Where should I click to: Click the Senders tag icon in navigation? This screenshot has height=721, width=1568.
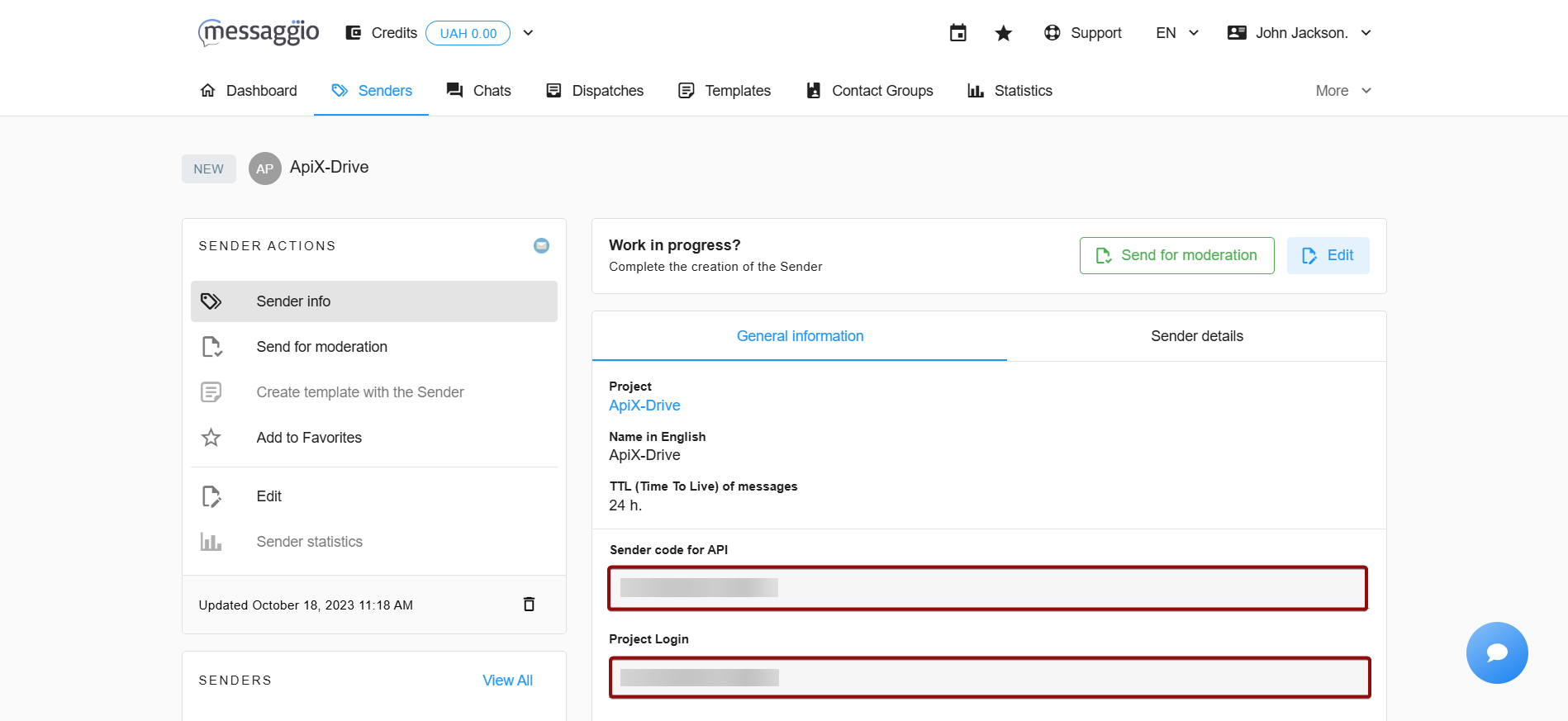(x=340, y=90)
